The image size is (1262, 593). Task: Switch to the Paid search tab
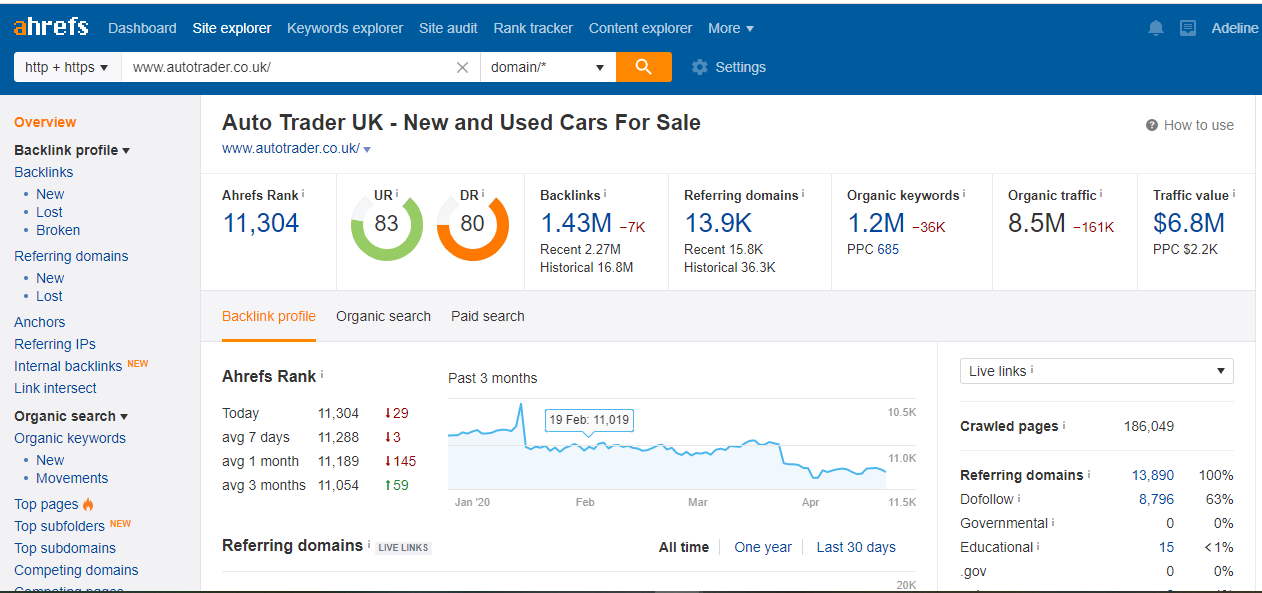coord(488,316)
